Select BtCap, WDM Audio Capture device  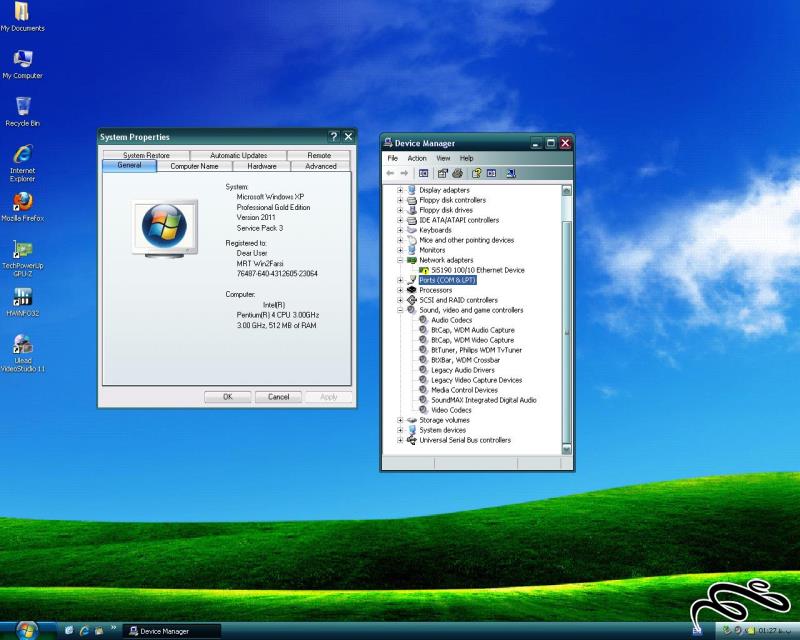(x=473, y=330)
